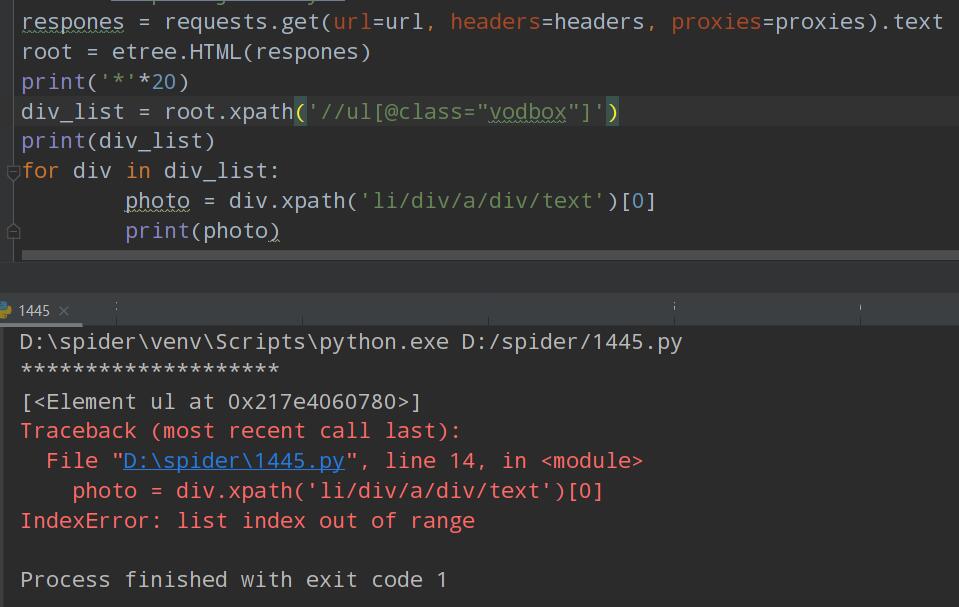
Task: Open the D:\spider\1445.py traceback link
Action: coord(233,461)
